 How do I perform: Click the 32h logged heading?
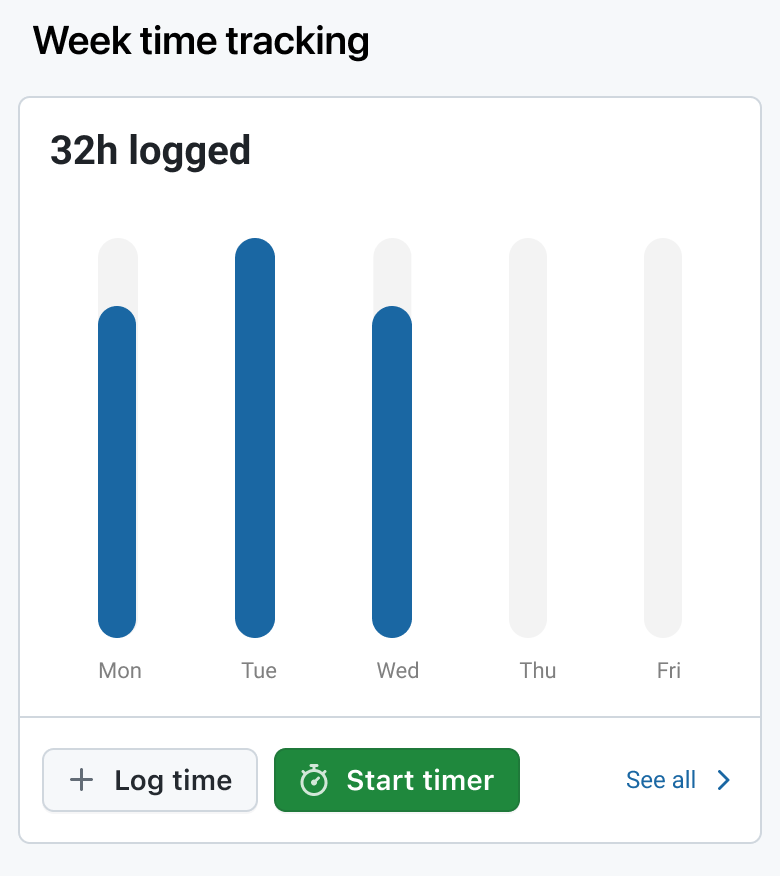[150, 150]
